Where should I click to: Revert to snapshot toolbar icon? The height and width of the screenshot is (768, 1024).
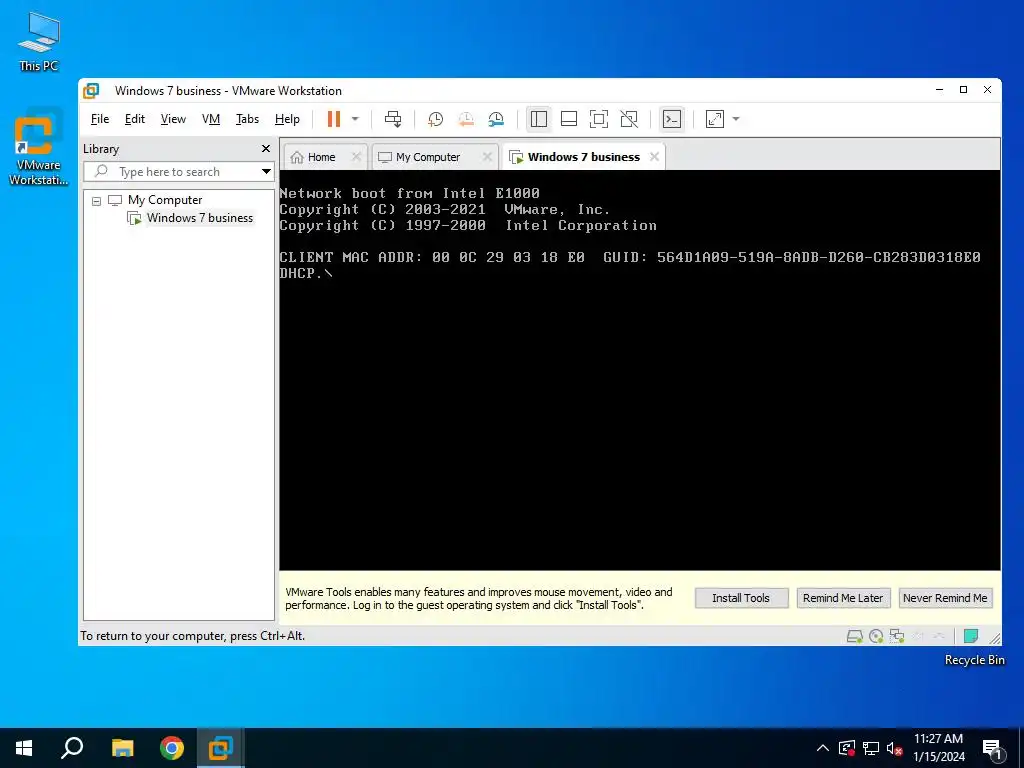466,119
